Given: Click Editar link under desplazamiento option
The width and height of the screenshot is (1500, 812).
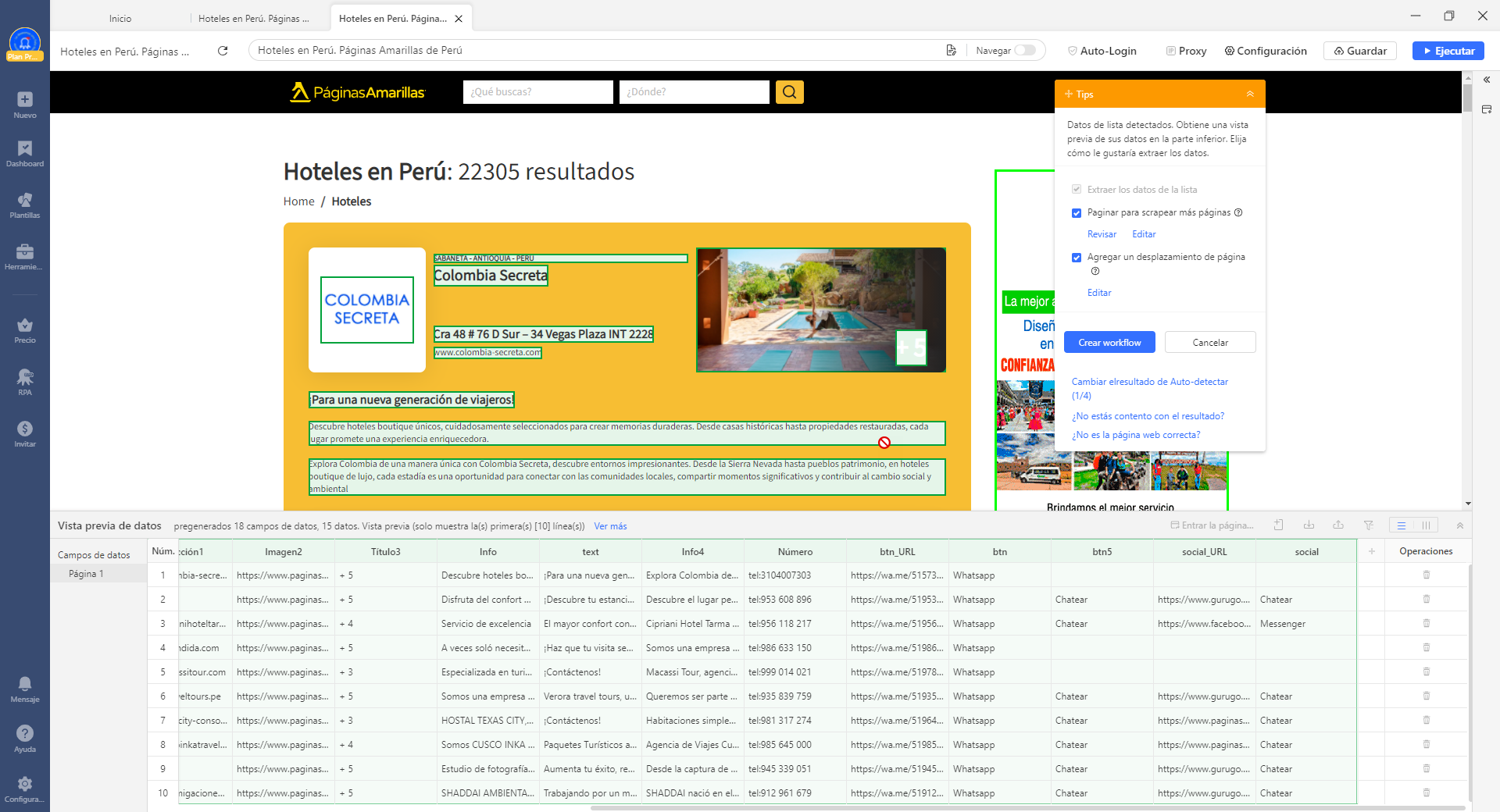Looking at the screenshot, I should tap(1099, 293).
